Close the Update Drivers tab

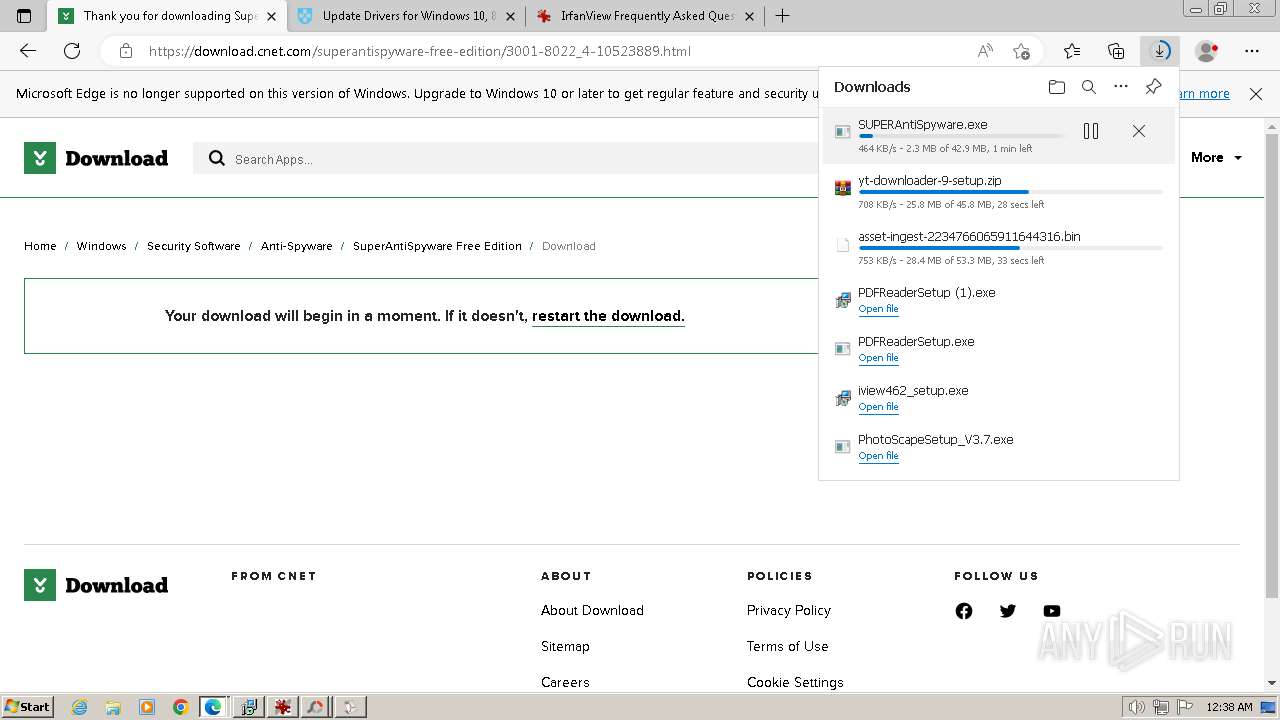(x=510, y=16)
